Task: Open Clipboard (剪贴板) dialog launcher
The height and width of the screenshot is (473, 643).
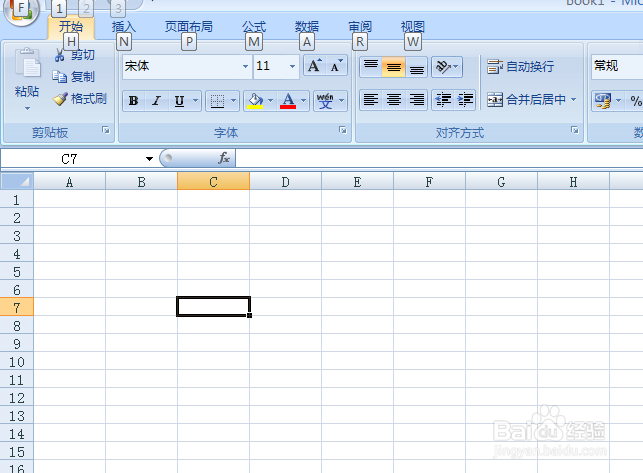Action: (x=106, y=130)
